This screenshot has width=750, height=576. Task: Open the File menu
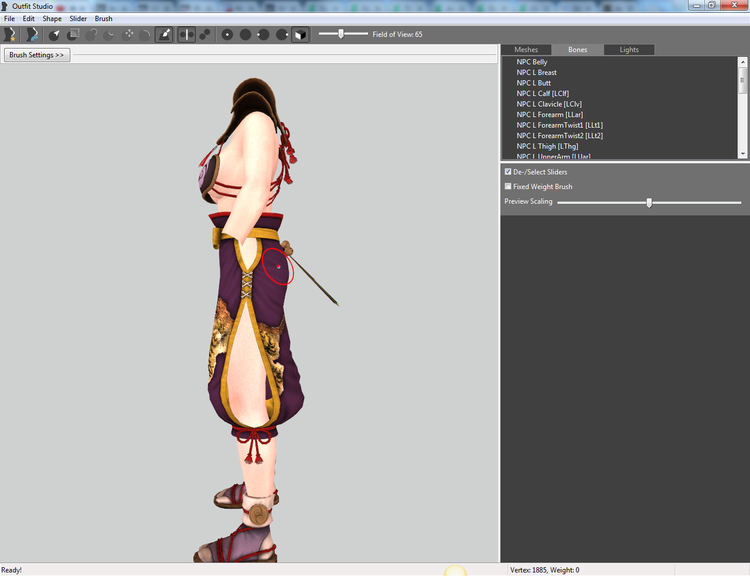9,19
